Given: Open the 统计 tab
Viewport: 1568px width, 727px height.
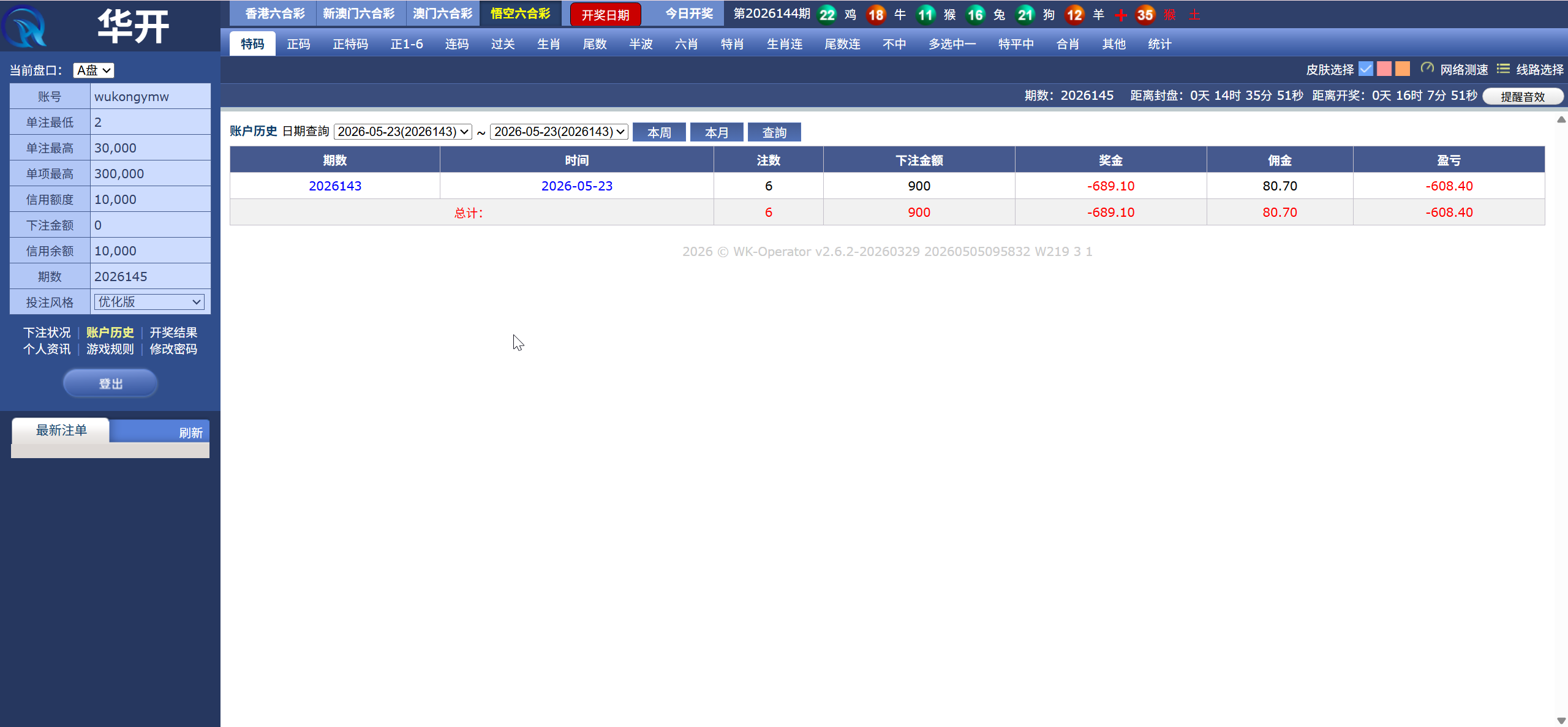Looking at the screenshot, I should coord(1159,44).
